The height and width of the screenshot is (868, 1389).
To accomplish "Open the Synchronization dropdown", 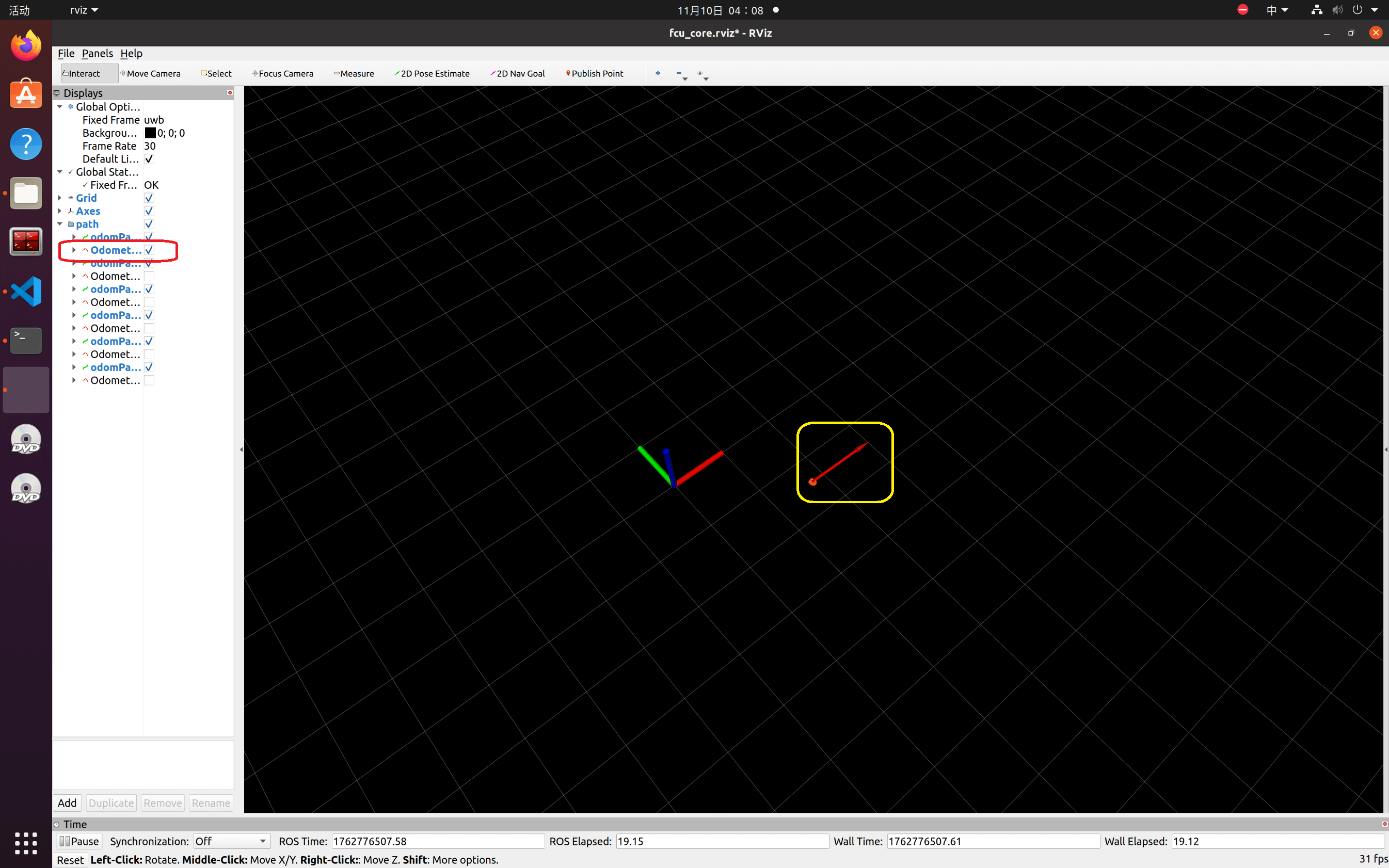I will (x=231, y=841).
